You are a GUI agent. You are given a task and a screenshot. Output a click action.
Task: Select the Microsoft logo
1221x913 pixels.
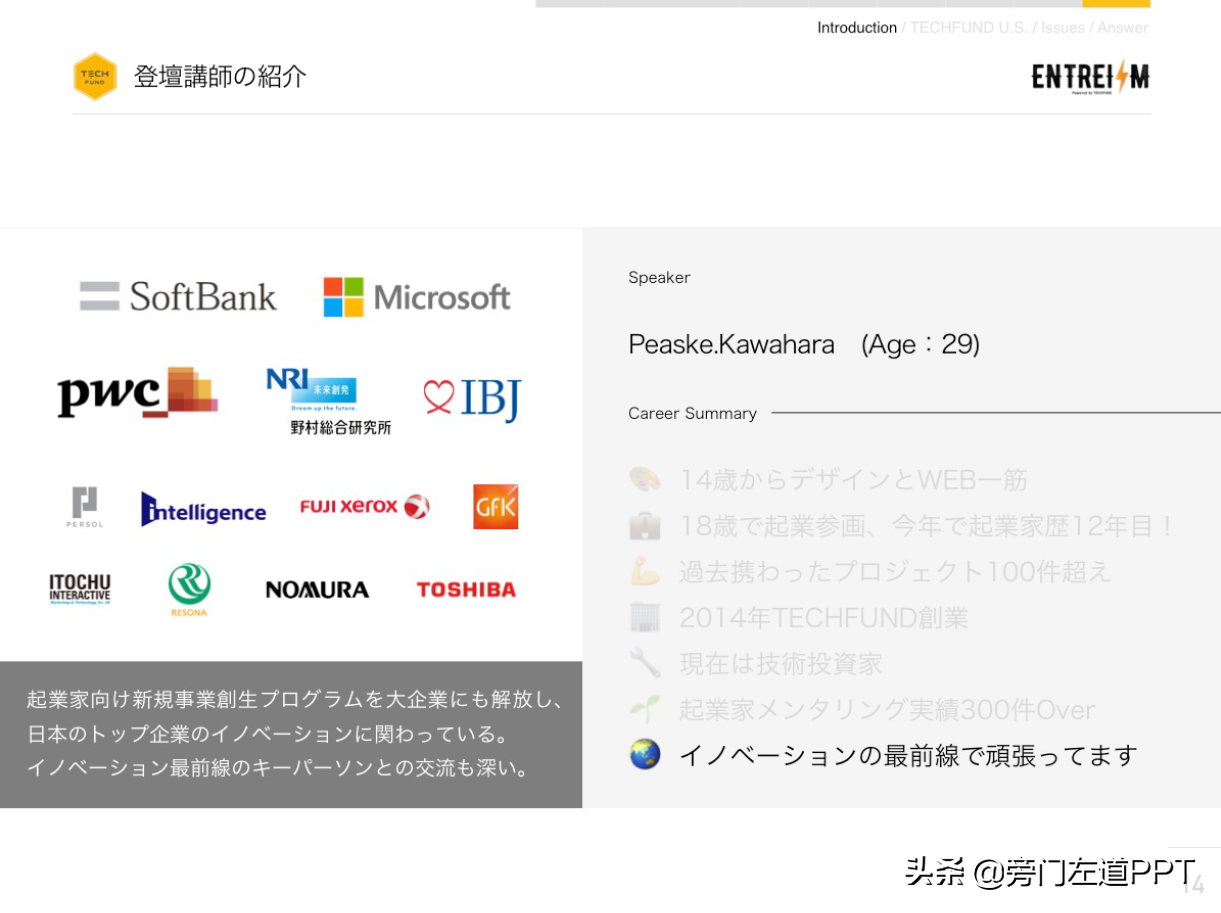[417, 297]
